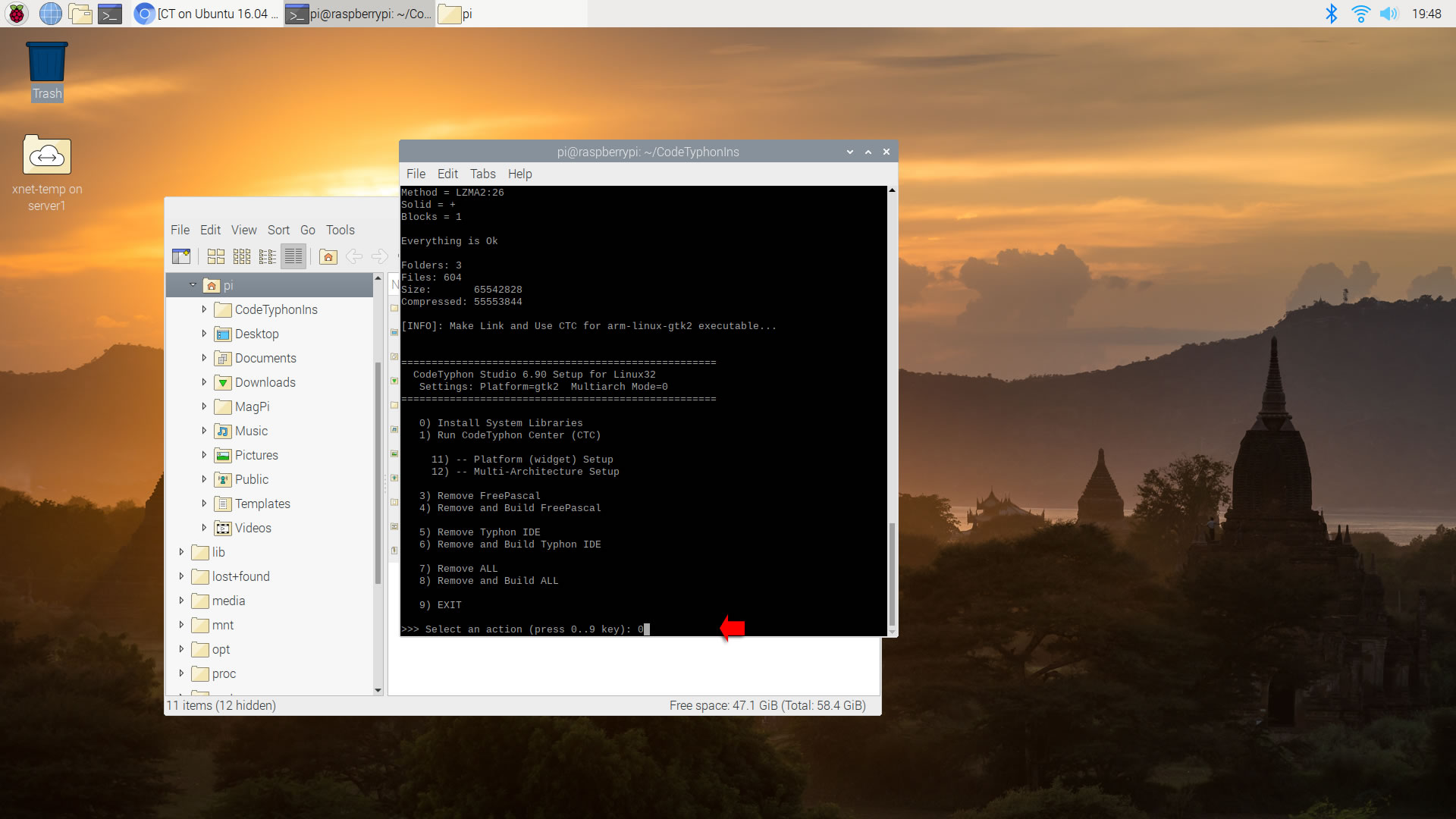This screenshot has width=1456, height=819.
Task: Launch terminal from taskbar launcher
Action: click(111, 14)
